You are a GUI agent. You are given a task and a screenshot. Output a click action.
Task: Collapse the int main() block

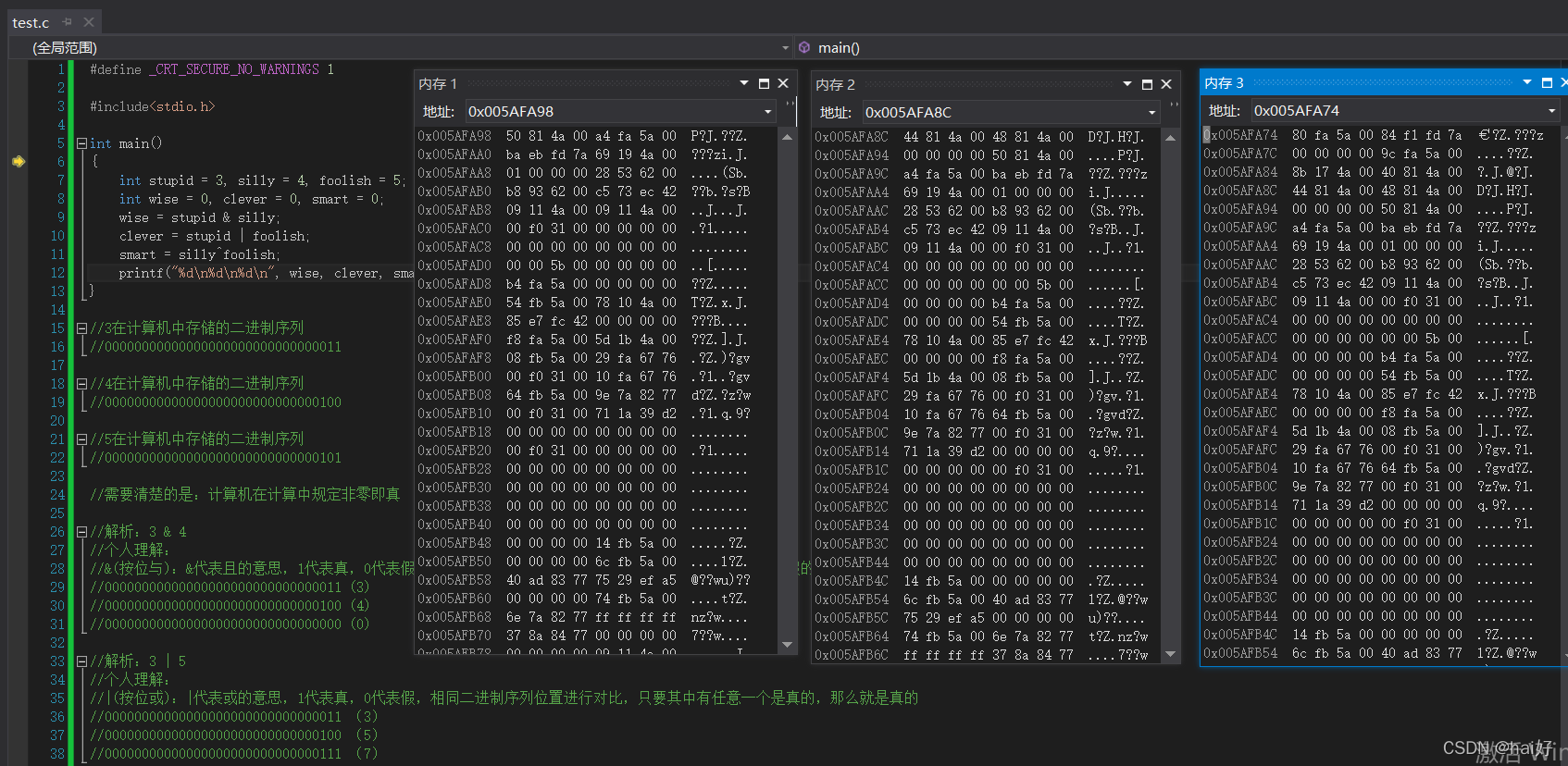click(x=81, y=143)
